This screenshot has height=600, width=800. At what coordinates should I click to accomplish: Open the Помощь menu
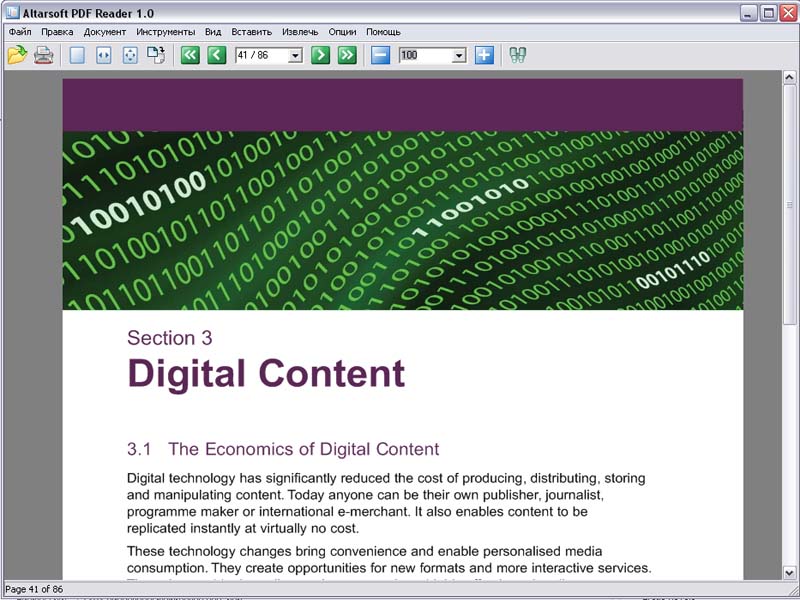(383, 32)
